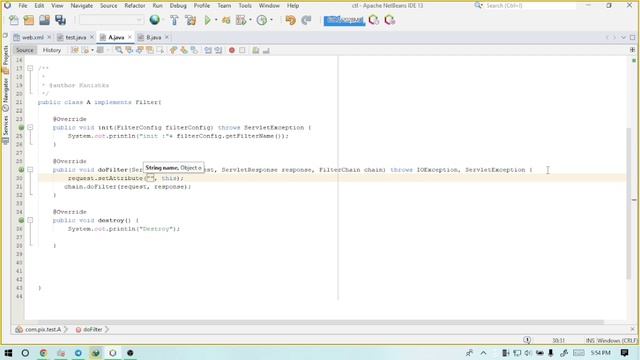Open the document list dropdown arrow for tabs
The width and height of the screenshot is (640, 360).
pos(623,37)
